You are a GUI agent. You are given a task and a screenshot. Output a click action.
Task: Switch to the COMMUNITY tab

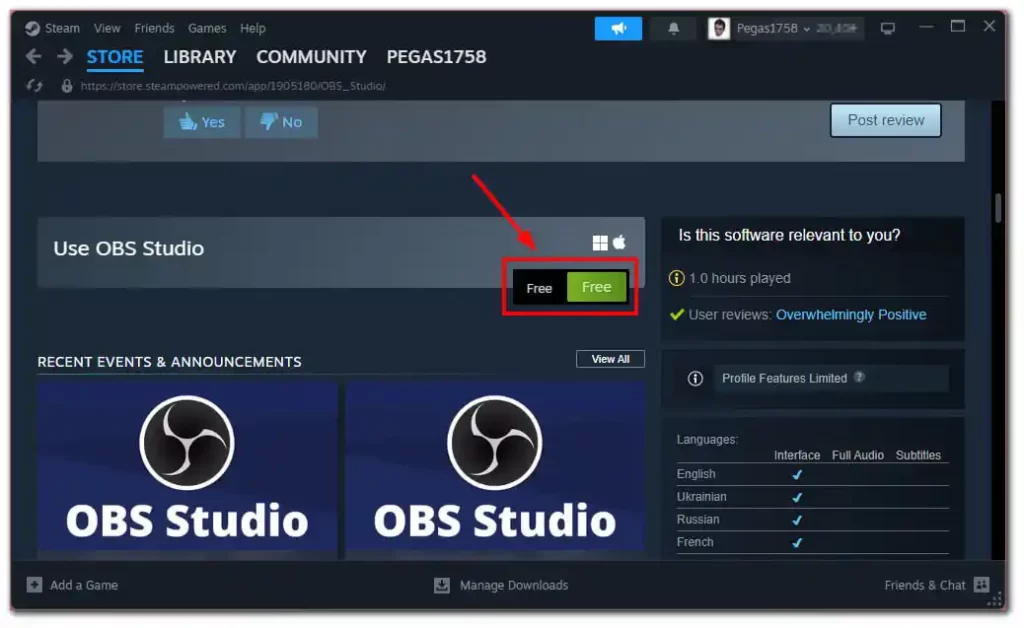pos(311,57)
